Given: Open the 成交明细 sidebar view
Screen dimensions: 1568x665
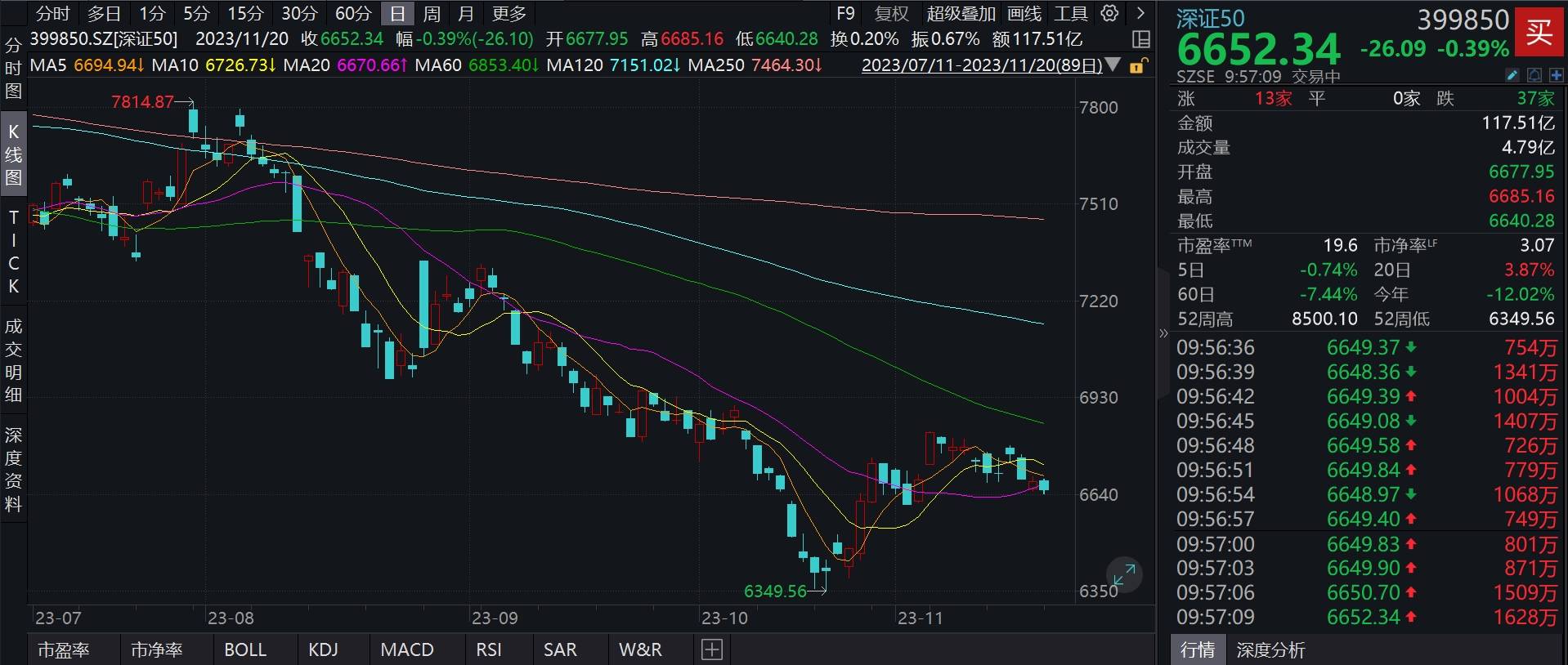Looking at the screenshot, I should click(x=13, y=360).
